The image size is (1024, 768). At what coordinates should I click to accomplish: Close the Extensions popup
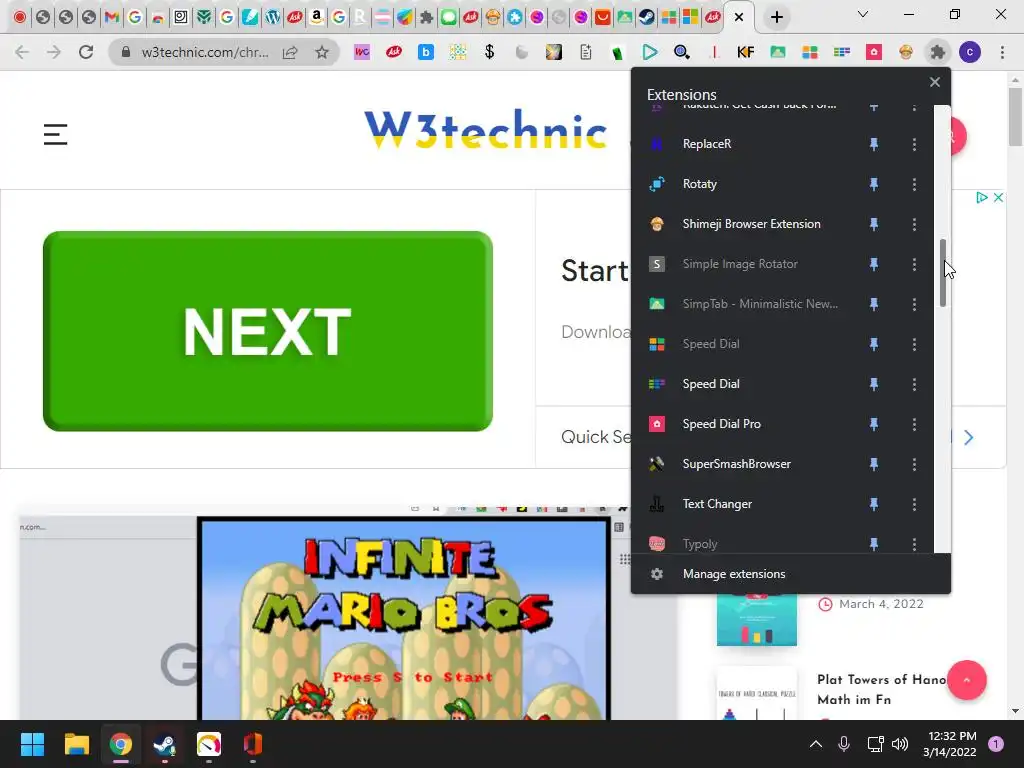pyautogui.click(x=935, y=82)
